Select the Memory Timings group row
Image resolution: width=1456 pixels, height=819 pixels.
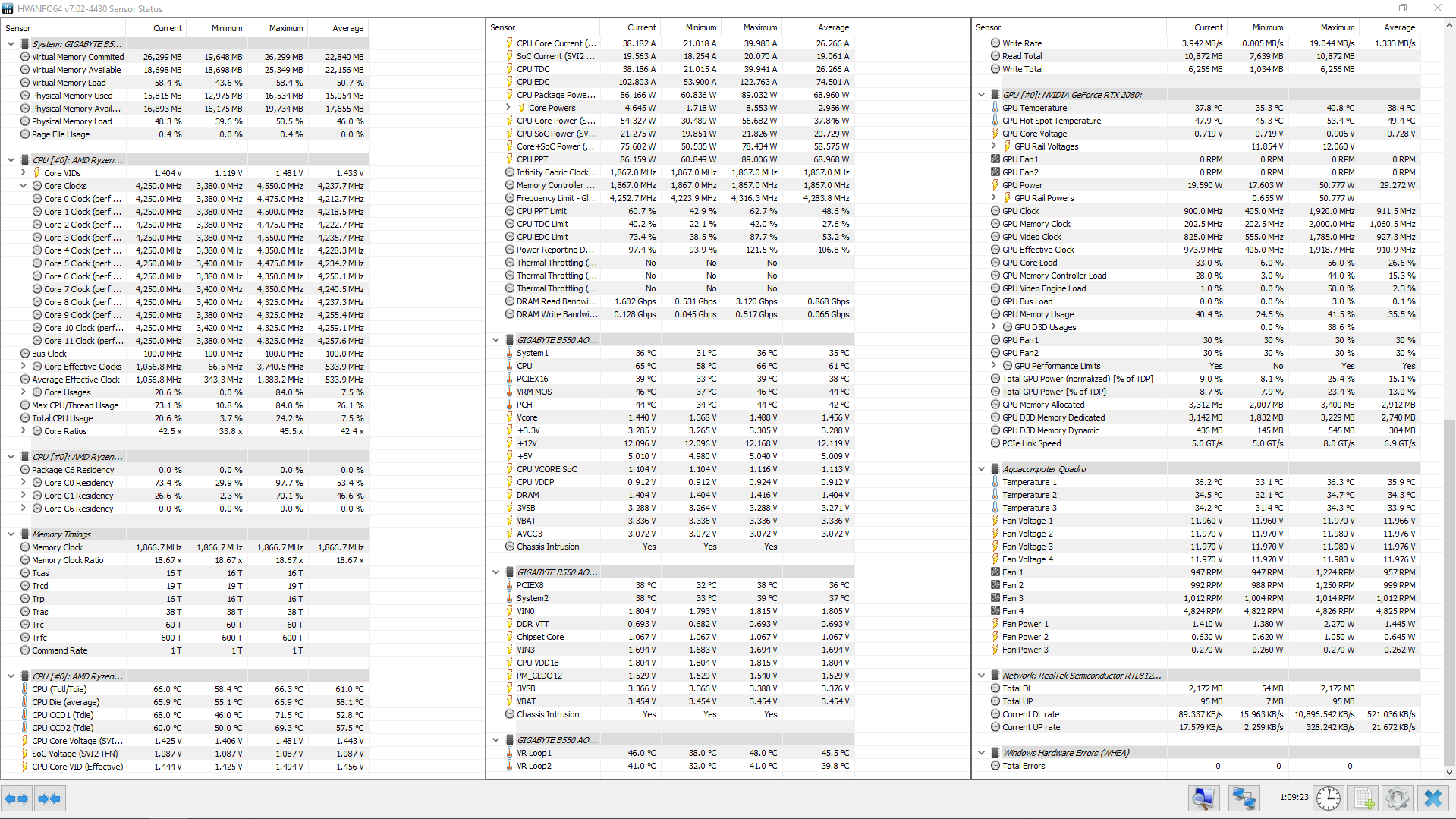(61, 534)
